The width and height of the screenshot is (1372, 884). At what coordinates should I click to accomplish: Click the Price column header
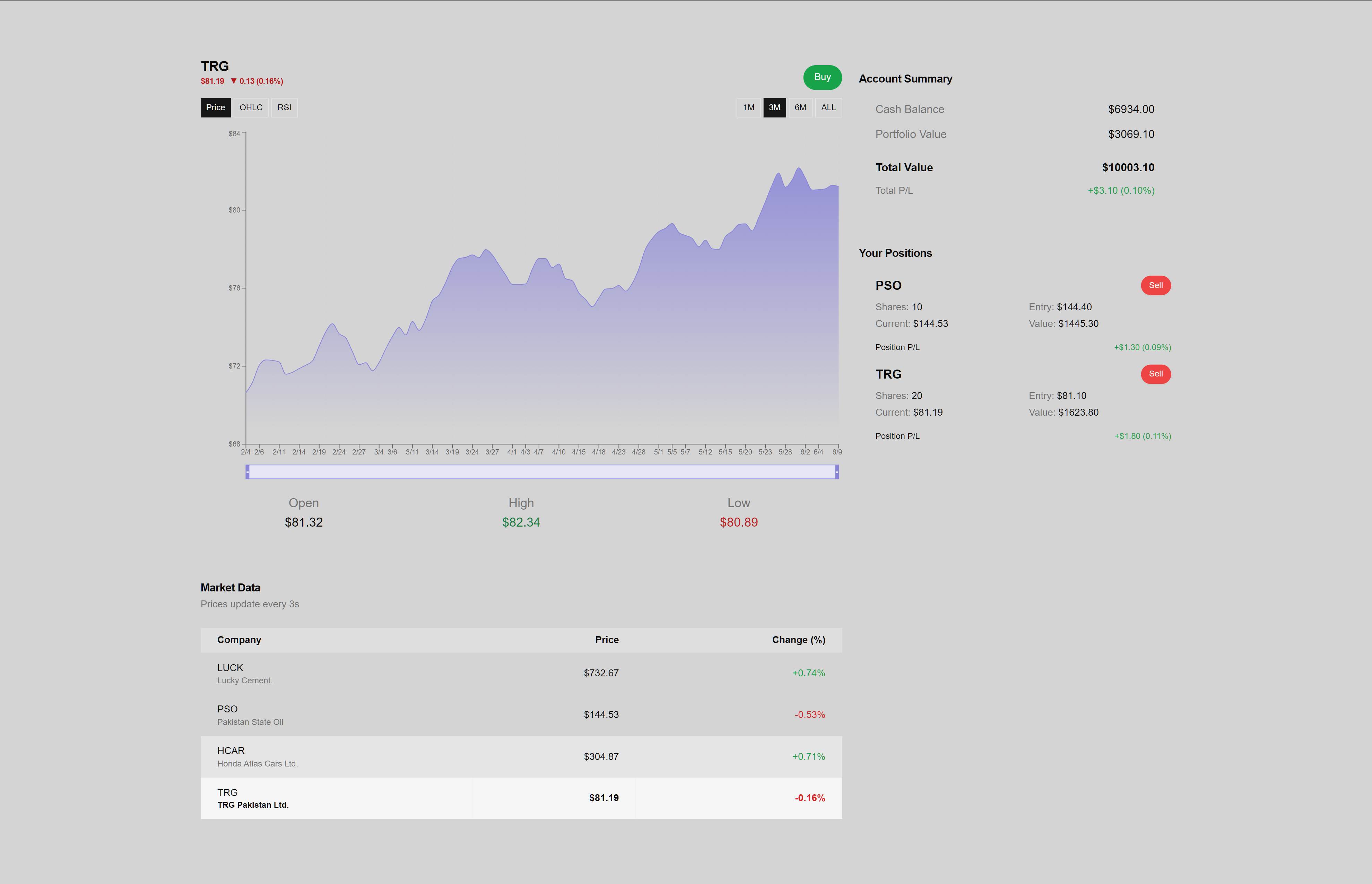[607, 640]
